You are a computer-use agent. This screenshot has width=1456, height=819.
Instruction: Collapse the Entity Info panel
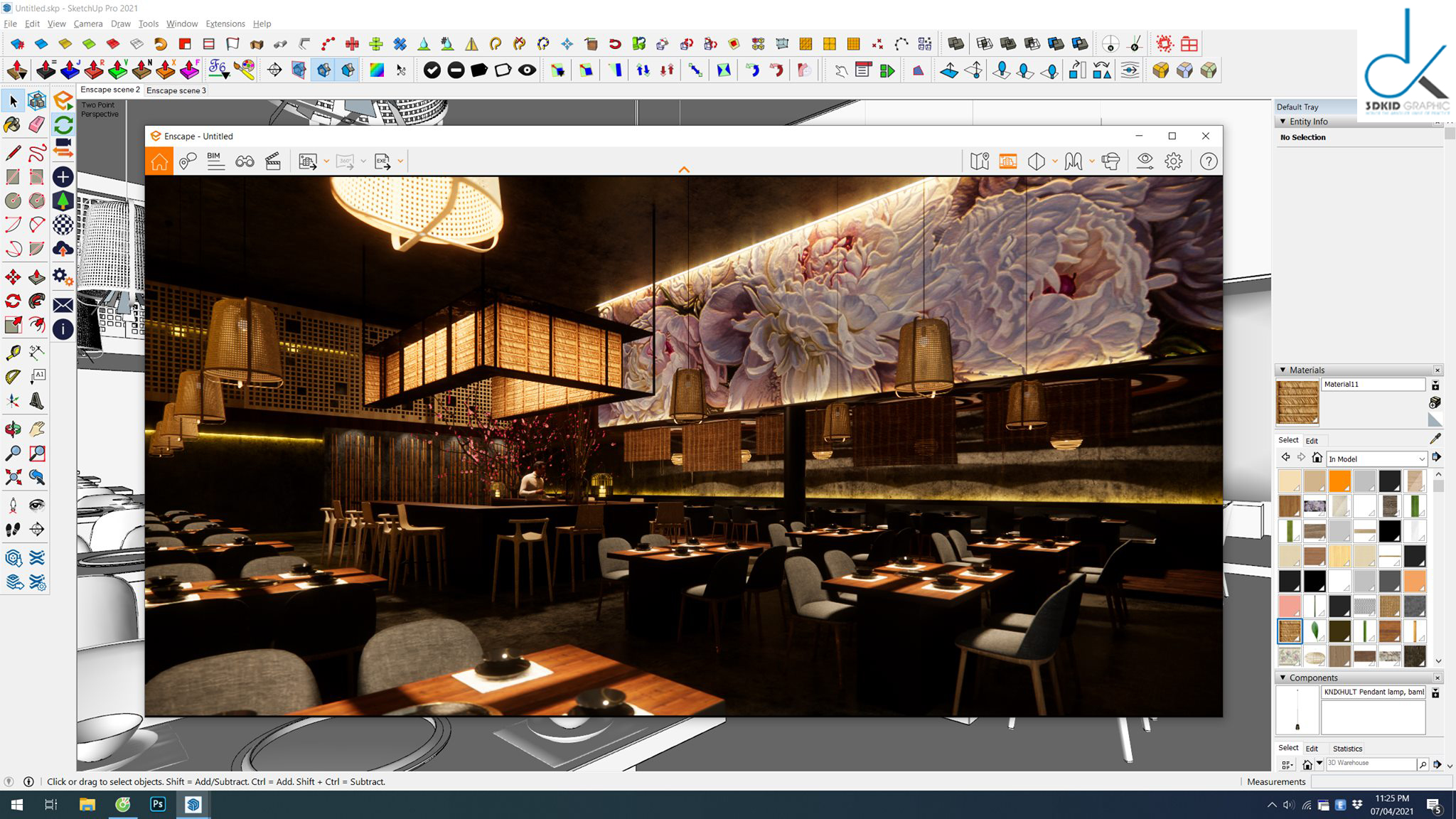point(1283,122)
